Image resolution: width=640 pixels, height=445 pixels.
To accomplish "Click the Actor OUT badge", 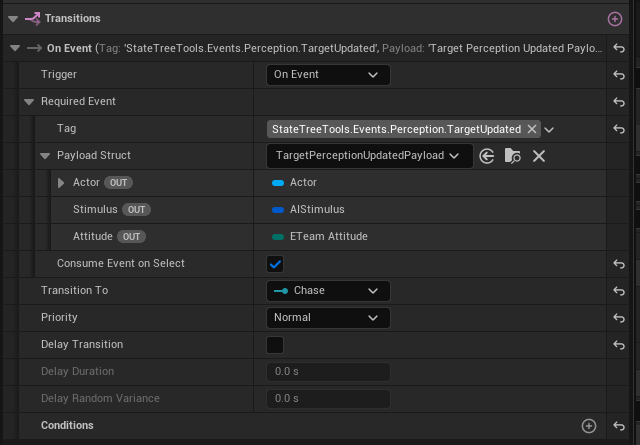I will click(118, 182).
